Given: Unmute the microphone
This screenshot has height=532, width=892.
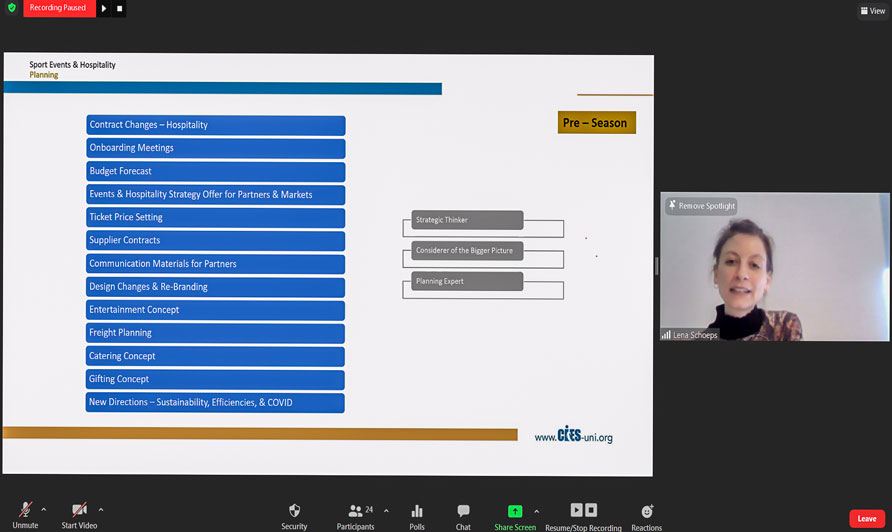Looking at the screenshot, I should (x=25, y=515).
